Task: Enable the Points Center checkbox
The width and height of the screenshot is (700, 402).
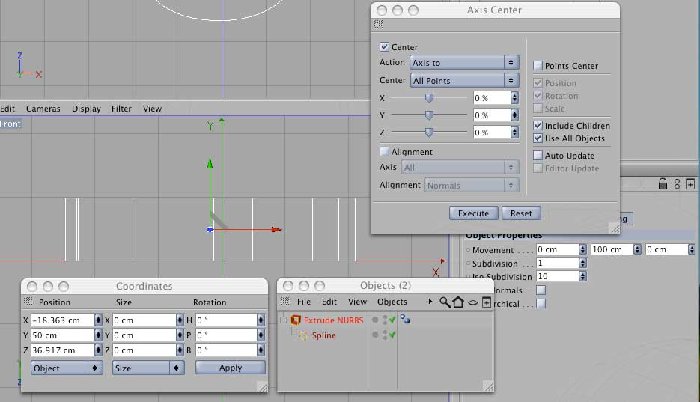Action: [538, 66]
